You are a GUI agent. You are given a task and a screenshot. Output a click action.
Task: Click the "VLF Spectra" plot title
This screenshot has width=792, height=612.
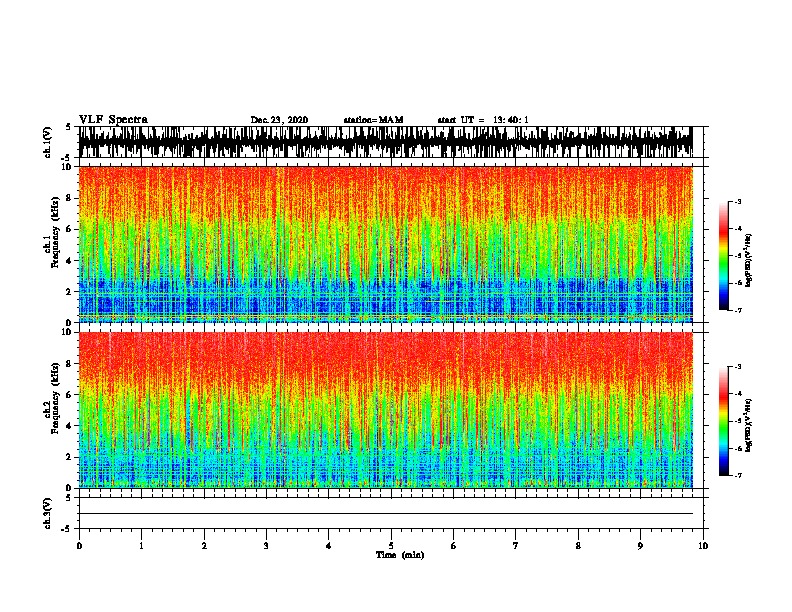coord(113,120)
